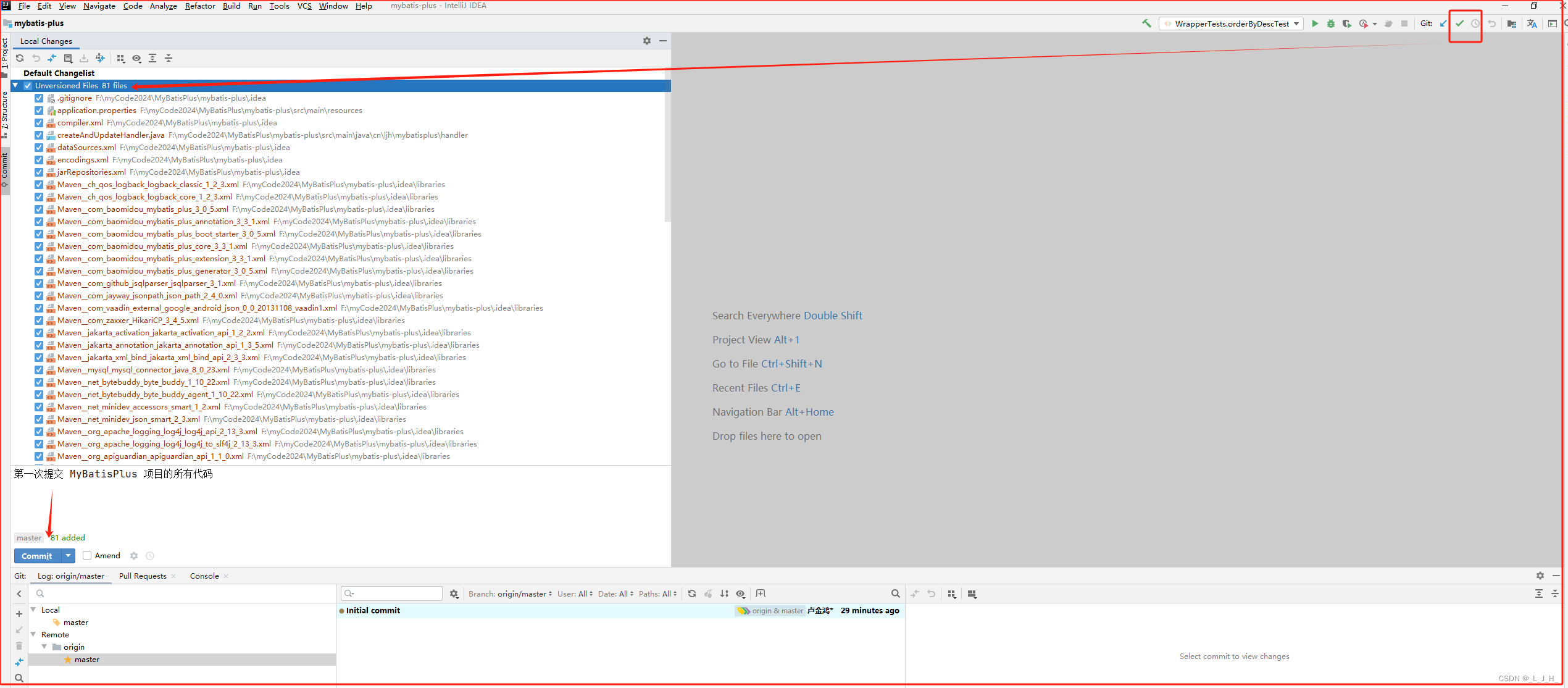This screenshot has height=688, width=1568.
Task: Click the commit message text area
Action: (340, 499)
